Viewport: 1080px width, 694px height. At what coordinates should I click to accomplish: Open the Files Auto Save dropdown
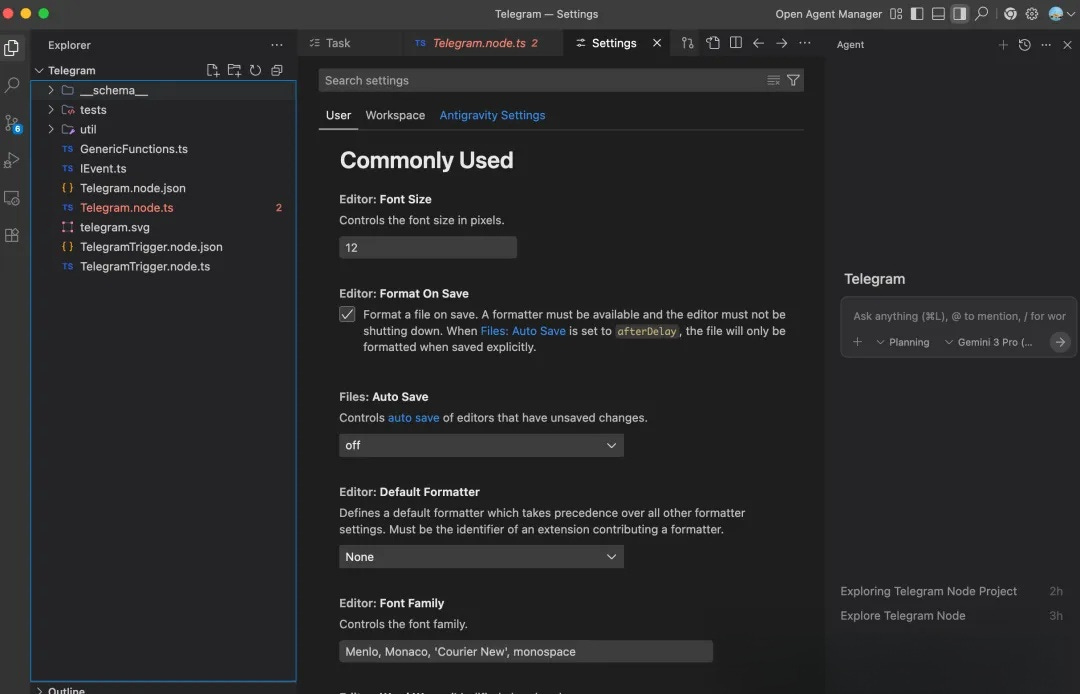[x=481, y=445]
